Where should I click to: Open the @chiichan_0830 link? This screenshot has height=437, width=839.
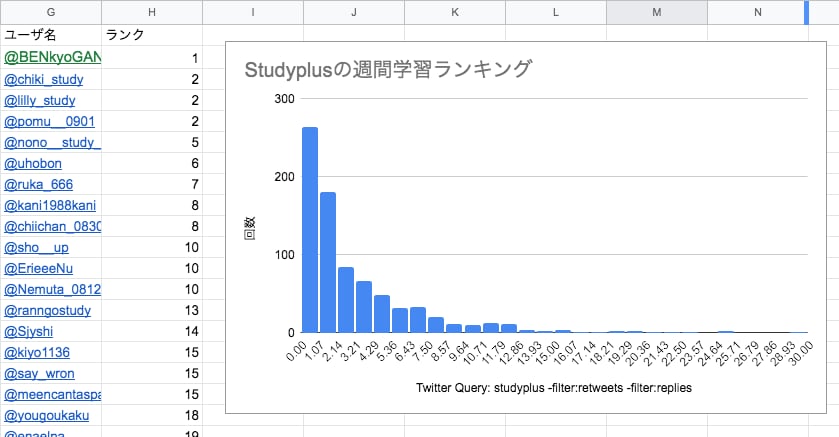click(x=52, y=226)
